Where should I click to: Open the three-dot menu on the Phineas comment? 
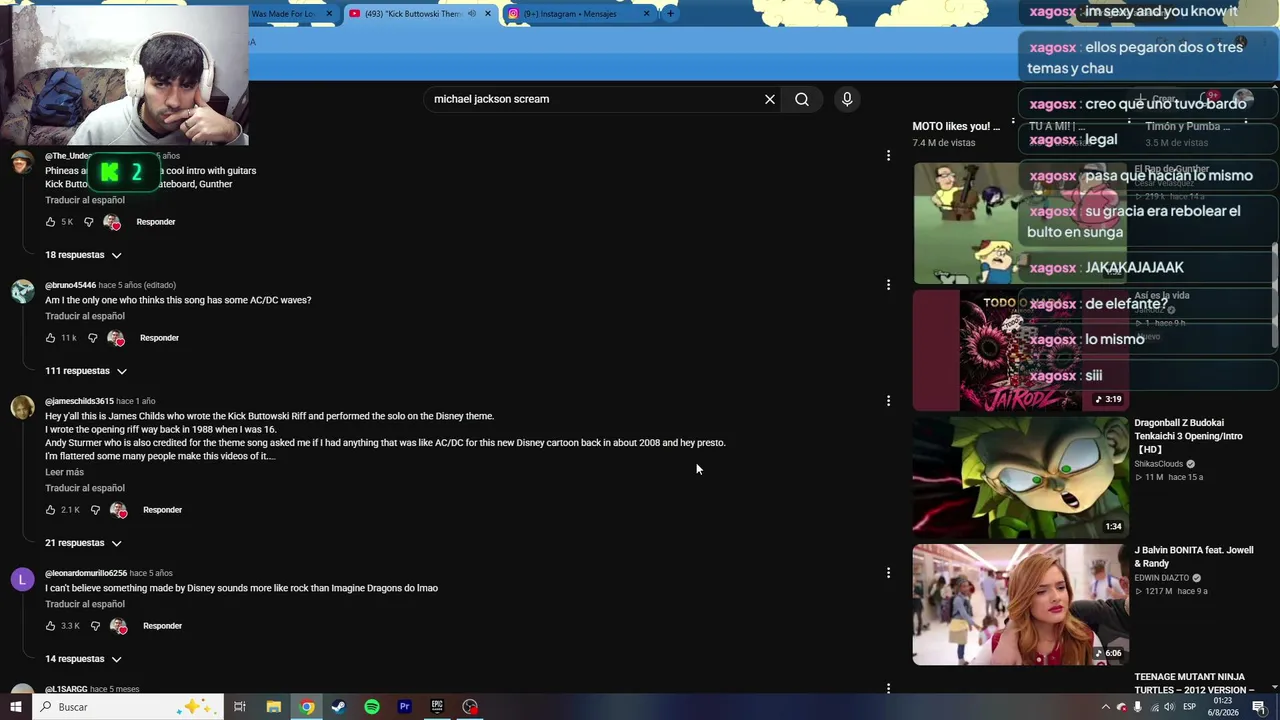888,155
